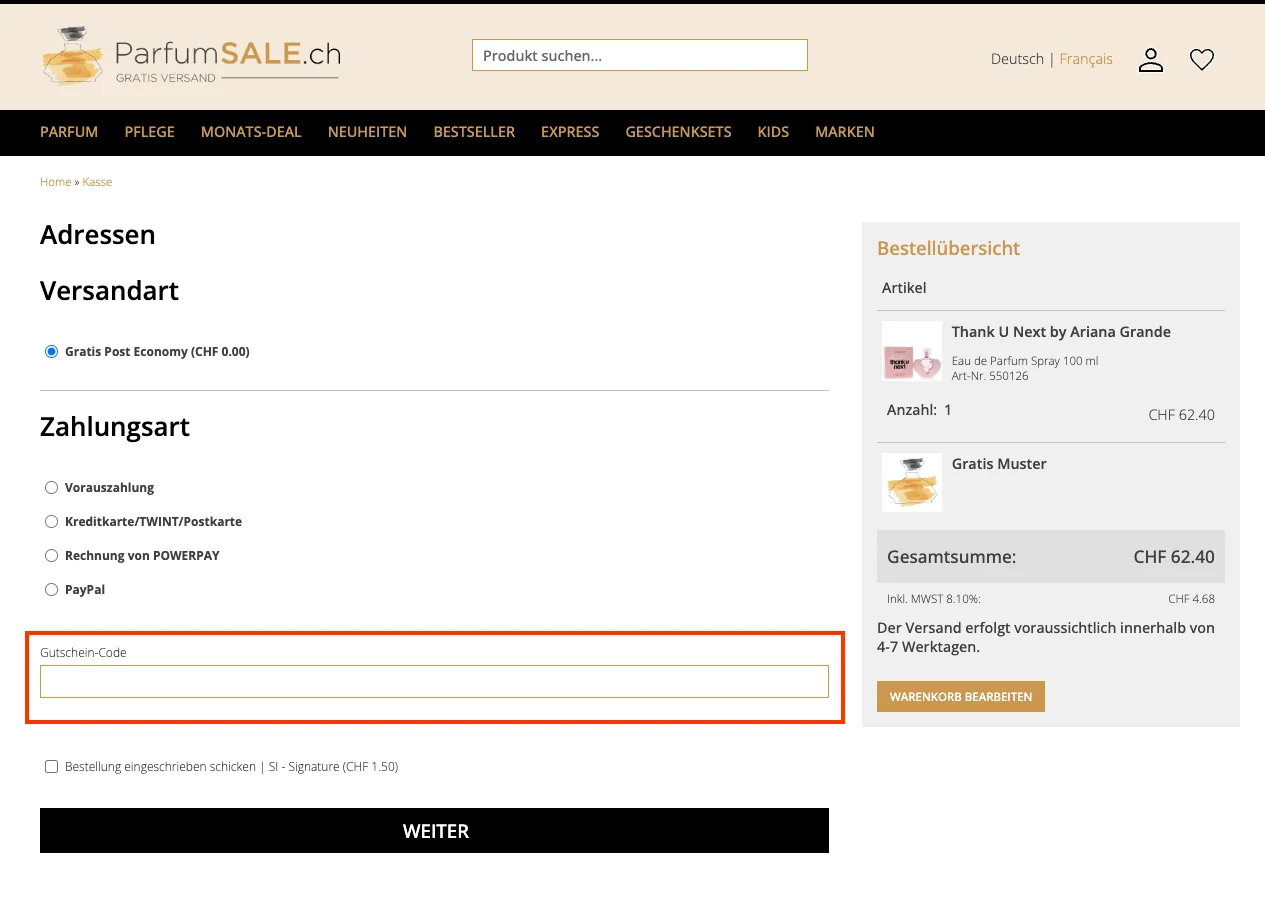The image size is (1265, 900).
Task: Choose Kreditkarte/TWINT/Postkarte payment
Action: click(52, 522)
